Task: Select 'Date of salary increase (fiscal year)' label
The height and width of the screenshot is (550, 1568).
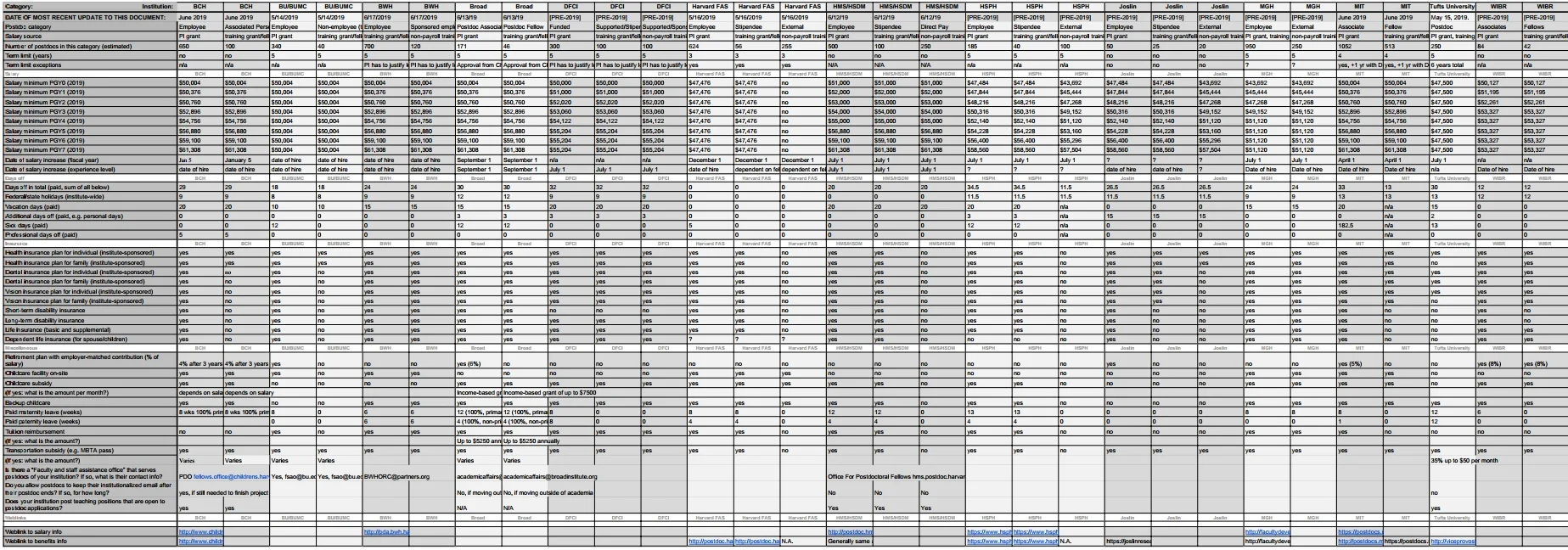Action: click(89, 160)
